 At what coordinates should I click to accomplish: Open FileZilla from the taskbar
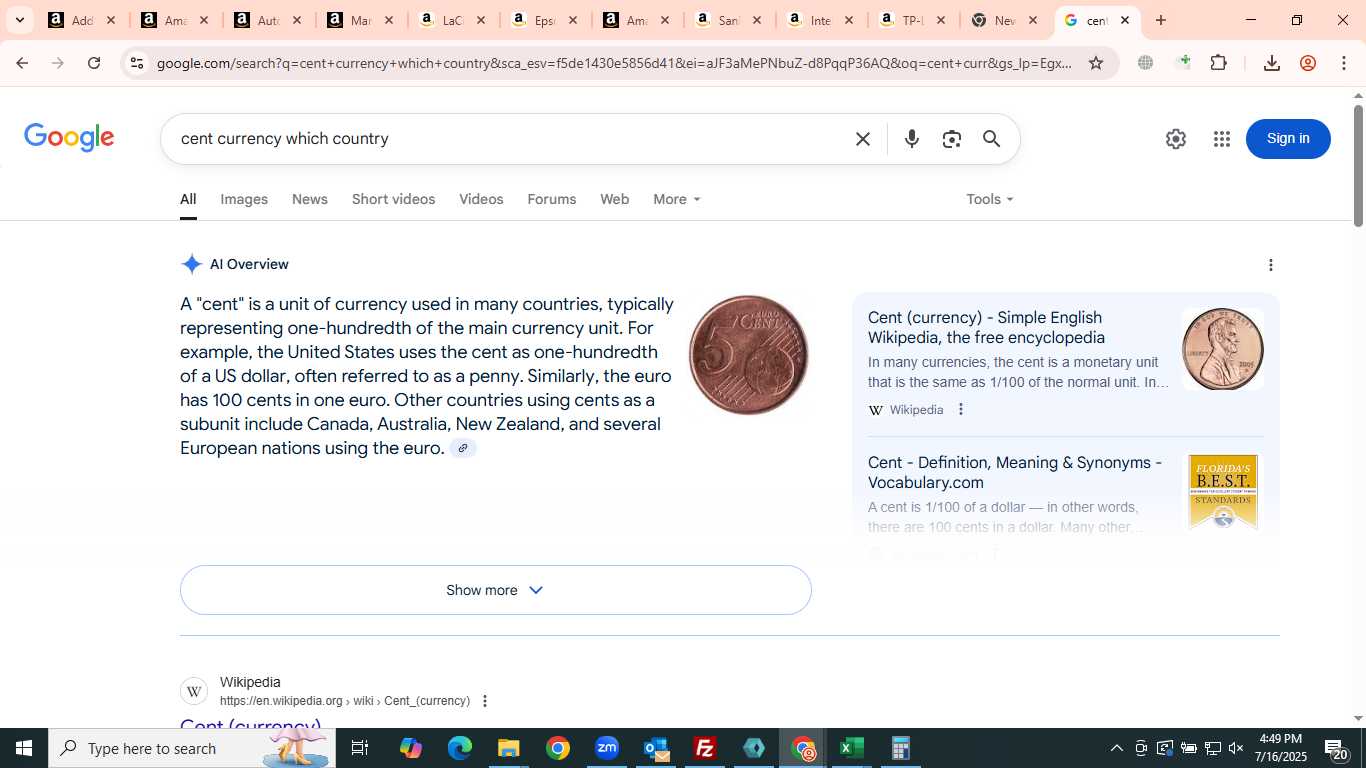(705, 748)
